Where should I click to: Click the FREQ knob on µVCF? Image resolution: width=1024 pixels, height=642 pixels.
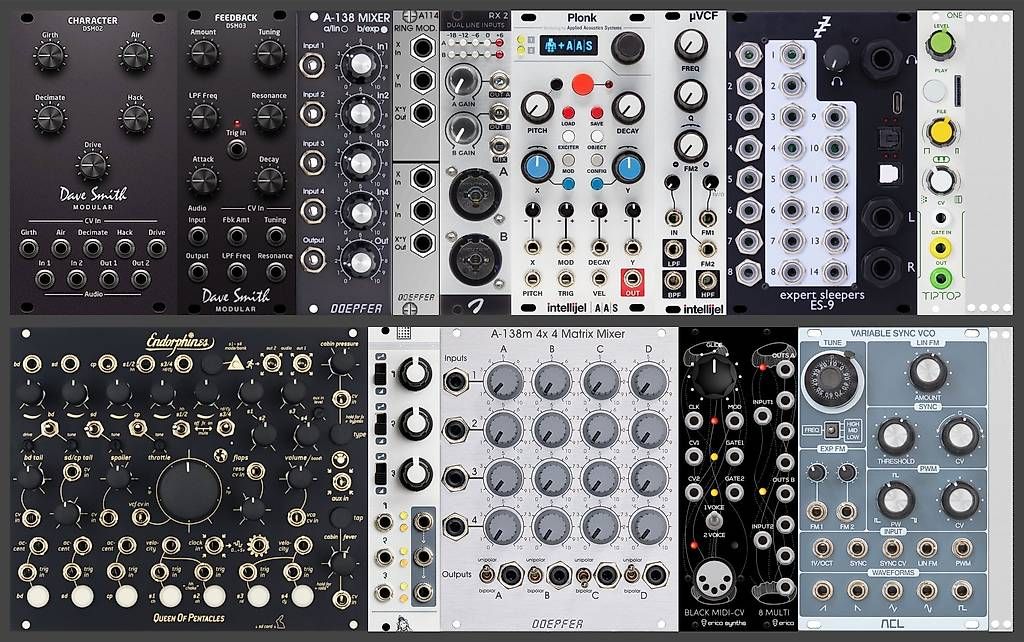point(690,45)
